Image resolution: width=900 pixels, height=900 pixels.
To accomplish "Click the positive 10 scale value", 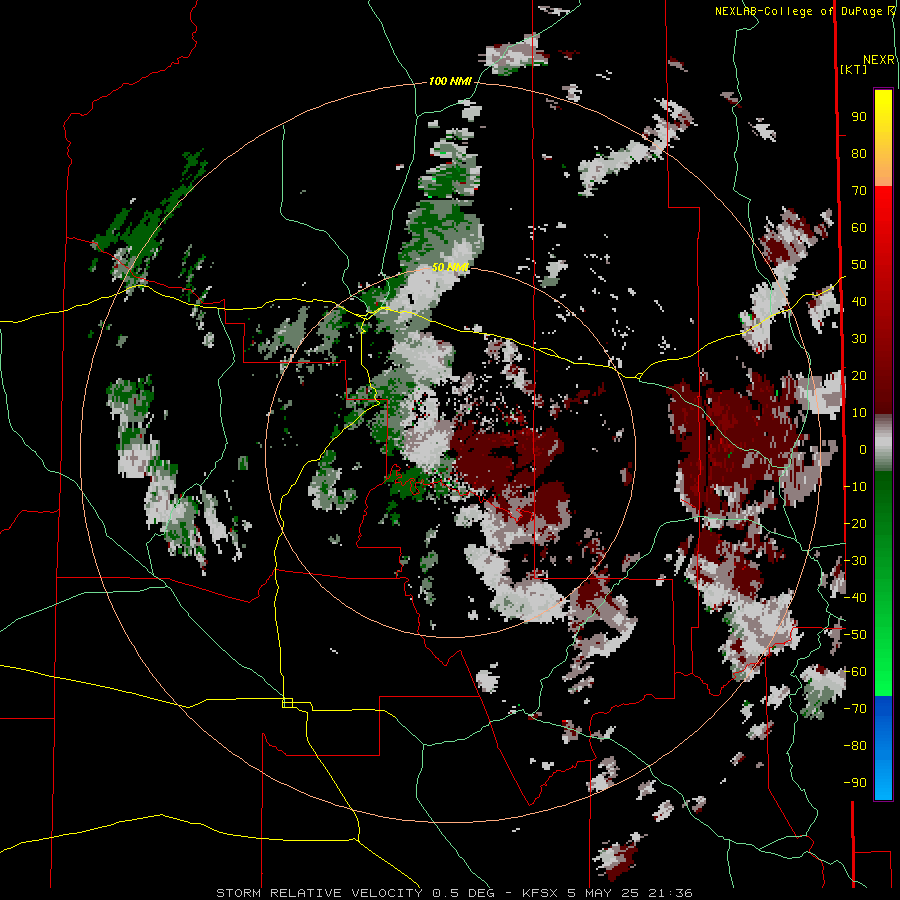I will 859,413.
